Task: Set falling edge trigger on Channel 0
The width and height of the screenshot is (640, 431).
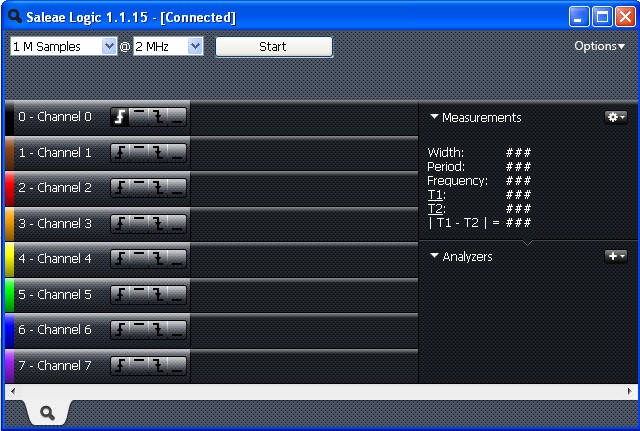Action: click(158, 117)
